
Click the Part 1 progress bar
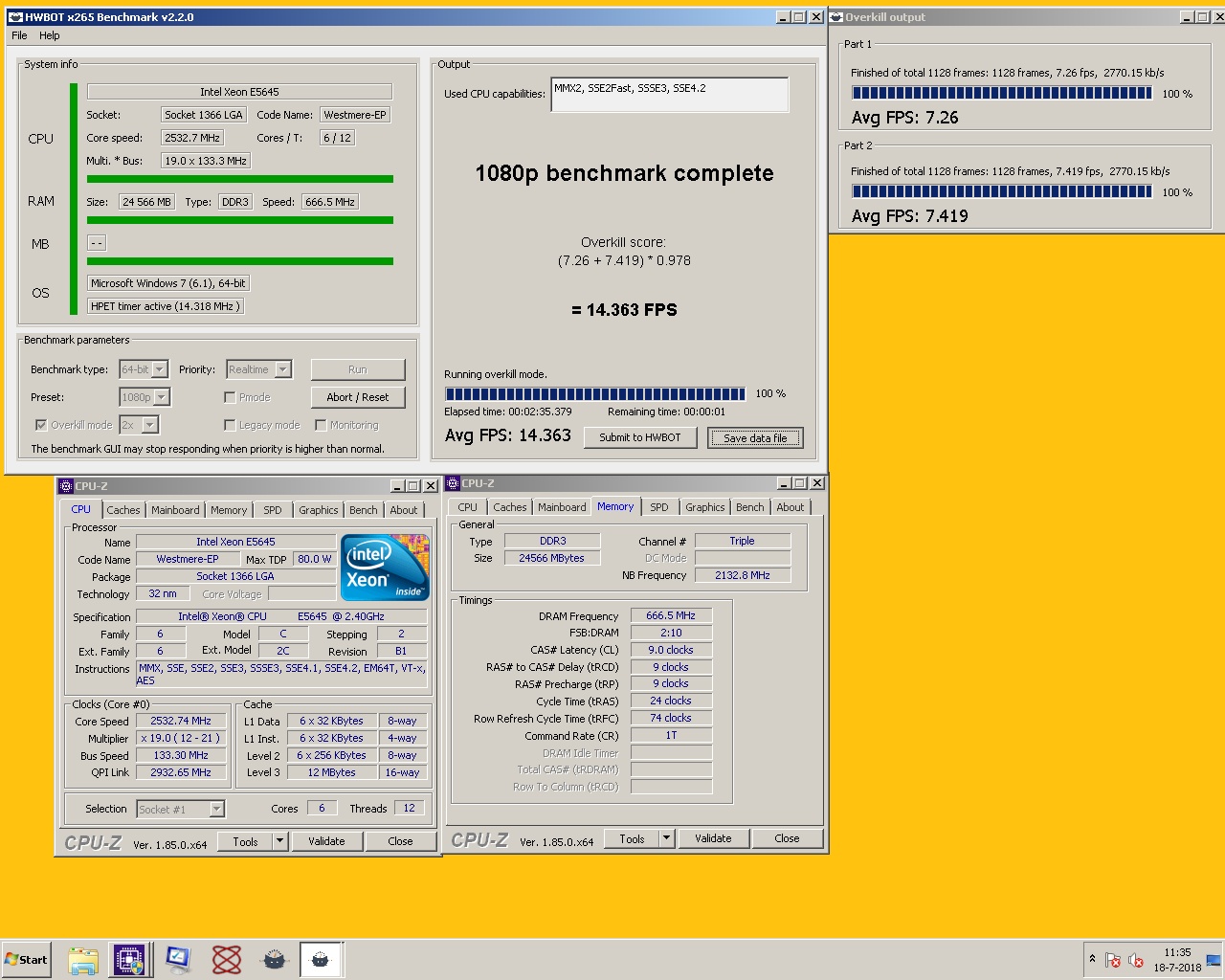coord(1002,93)
